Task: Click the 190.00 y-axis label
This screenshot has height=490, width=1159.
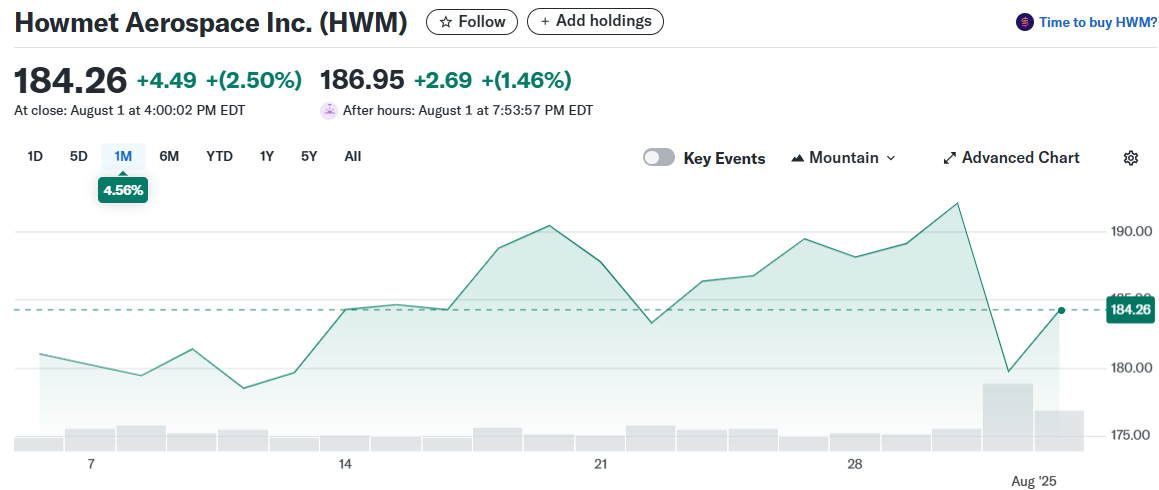Action: coord(1130,231)
